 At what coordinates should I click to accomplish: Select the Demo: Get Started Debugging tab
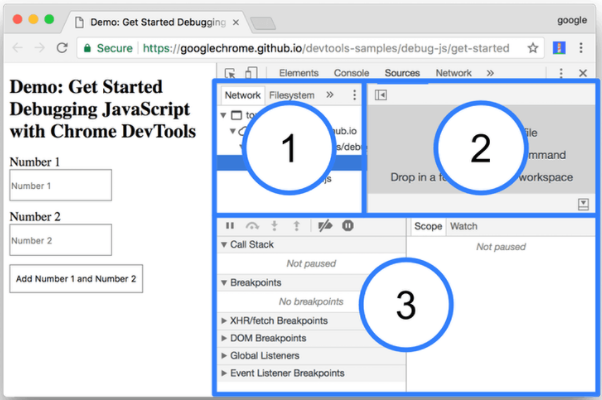tap(158, 22)
